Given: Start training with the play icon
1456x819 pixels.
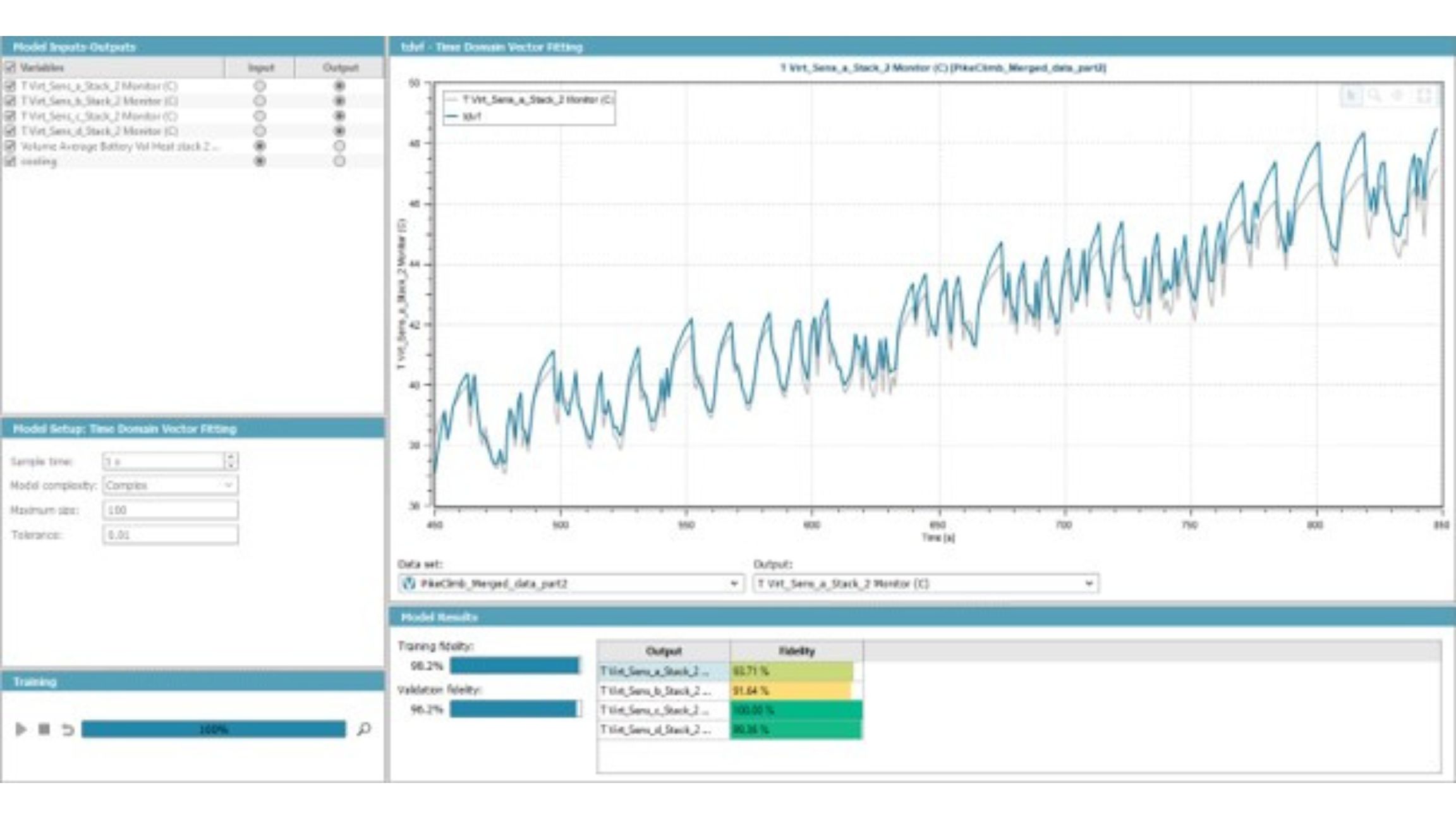Looking at the screenshot, I should click(x=21, y=729).
